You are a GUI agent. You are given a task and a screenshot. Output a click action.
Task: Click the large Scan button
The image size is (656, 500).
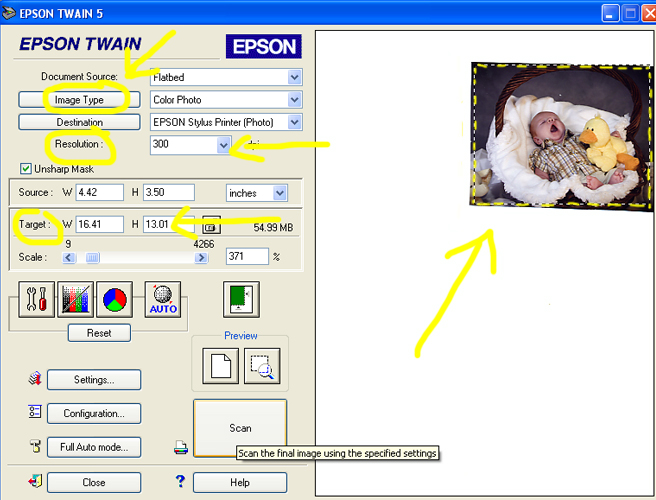pyautogui.click(x=240, y=428)
